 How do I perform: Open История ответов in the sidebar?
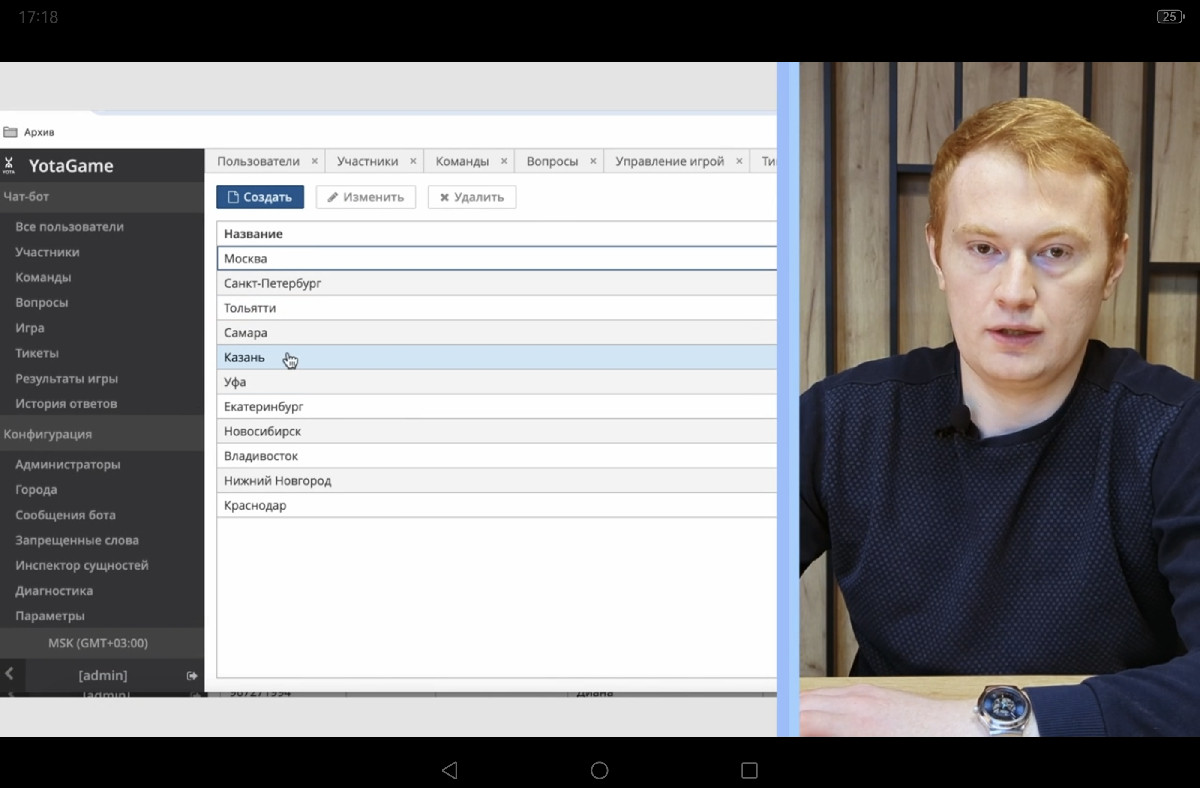(x=66, y=404)
